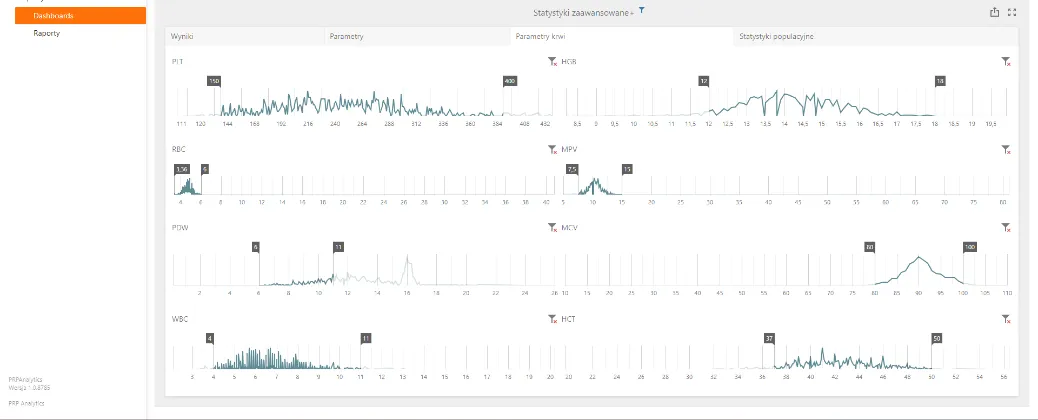Select HGB upper range handle 18
Image resolution: width=1038 pixels, height=420 pixels.
pyautogui.click(x=940, y=81)
